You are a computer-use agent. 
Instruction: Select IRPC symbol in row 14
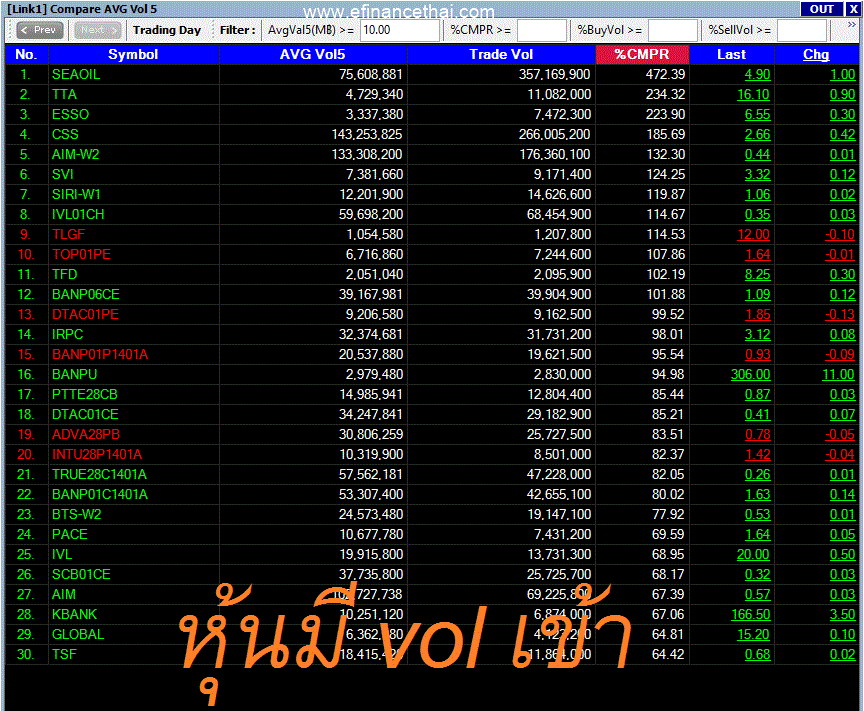(x=68, y=335)
